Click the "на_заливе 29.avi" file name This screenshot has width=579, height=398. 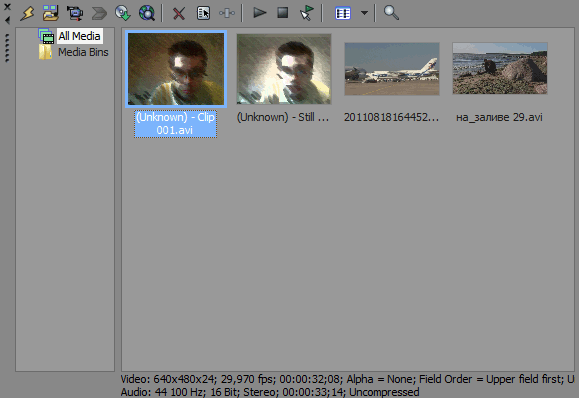click(x=499, y=117)
